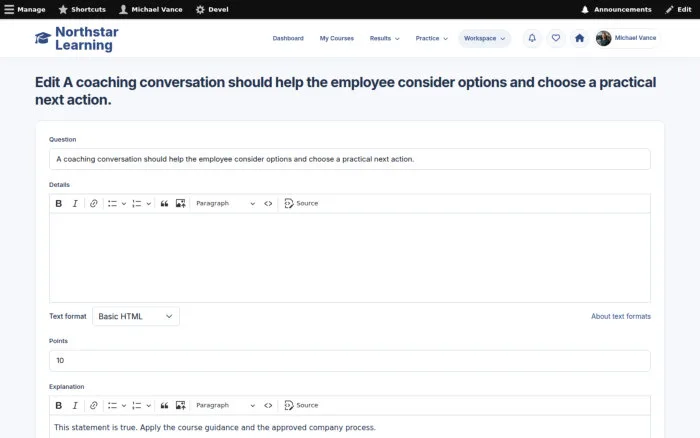Open the Text format Basic HTML select

point(136,316)
